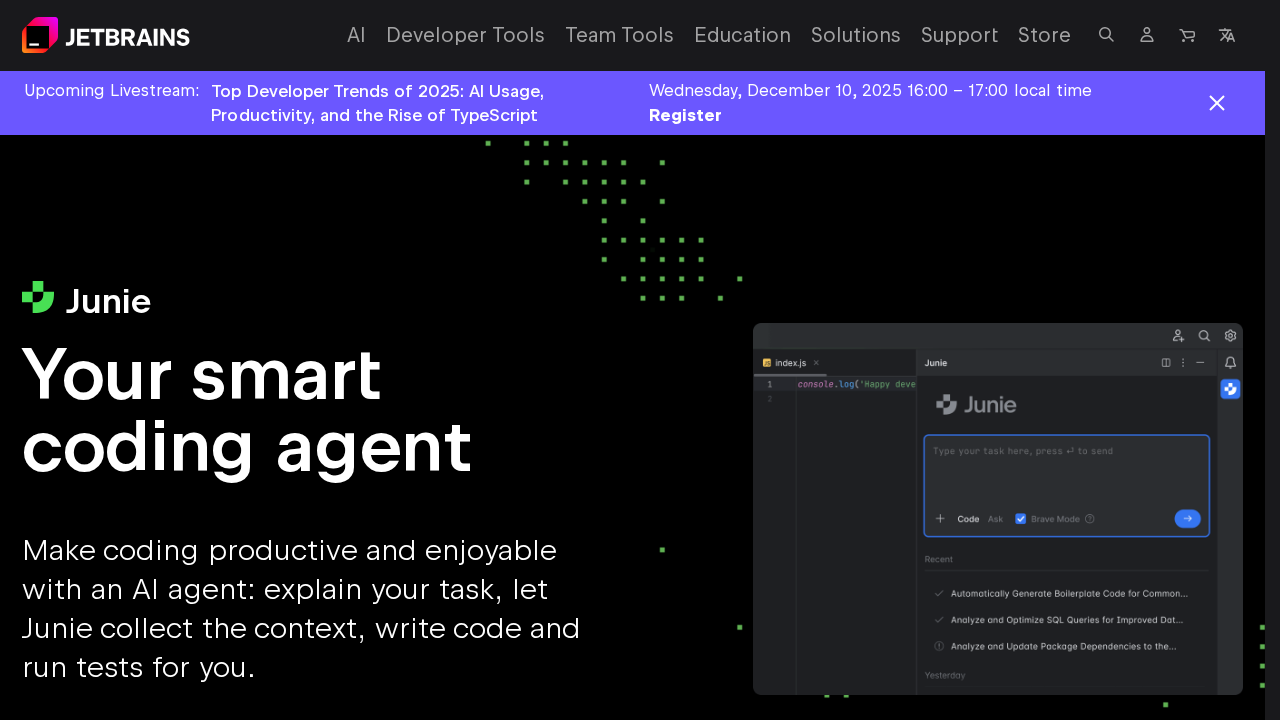Open the language switcher dropdown

[x=1227, y=34]
